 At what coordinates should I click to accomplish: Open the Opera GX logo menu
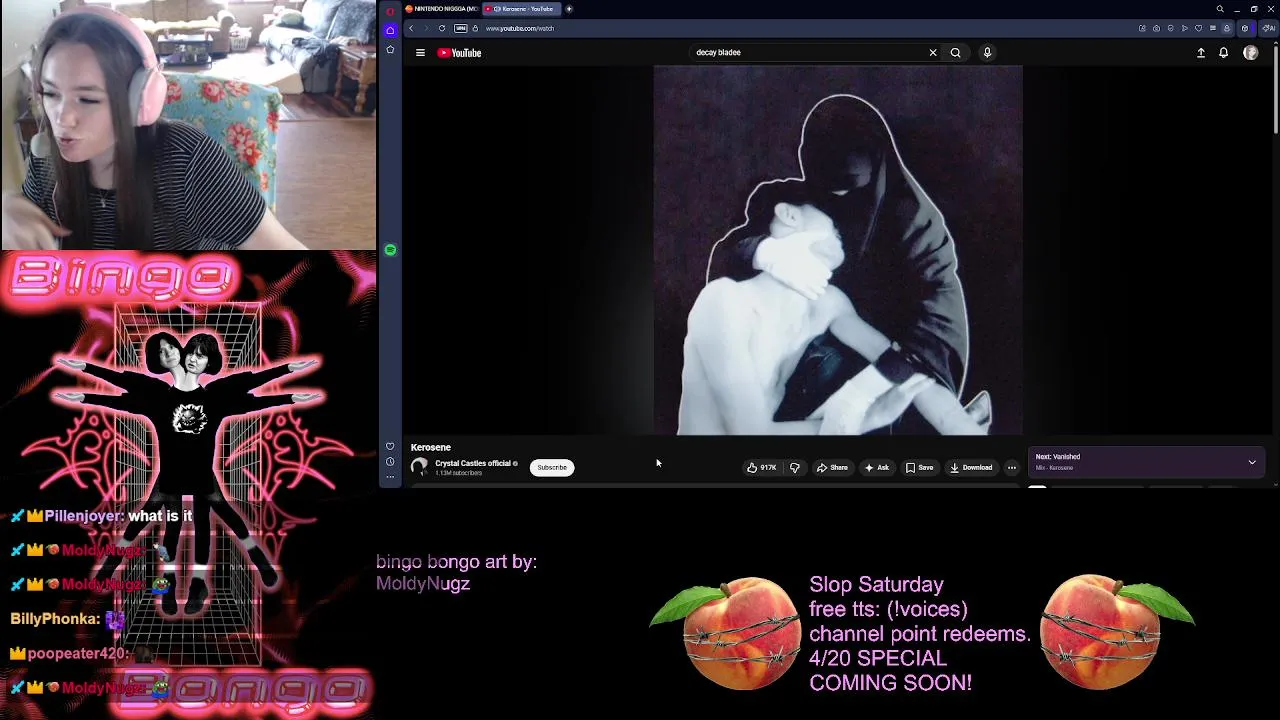[x=390, y=10]
